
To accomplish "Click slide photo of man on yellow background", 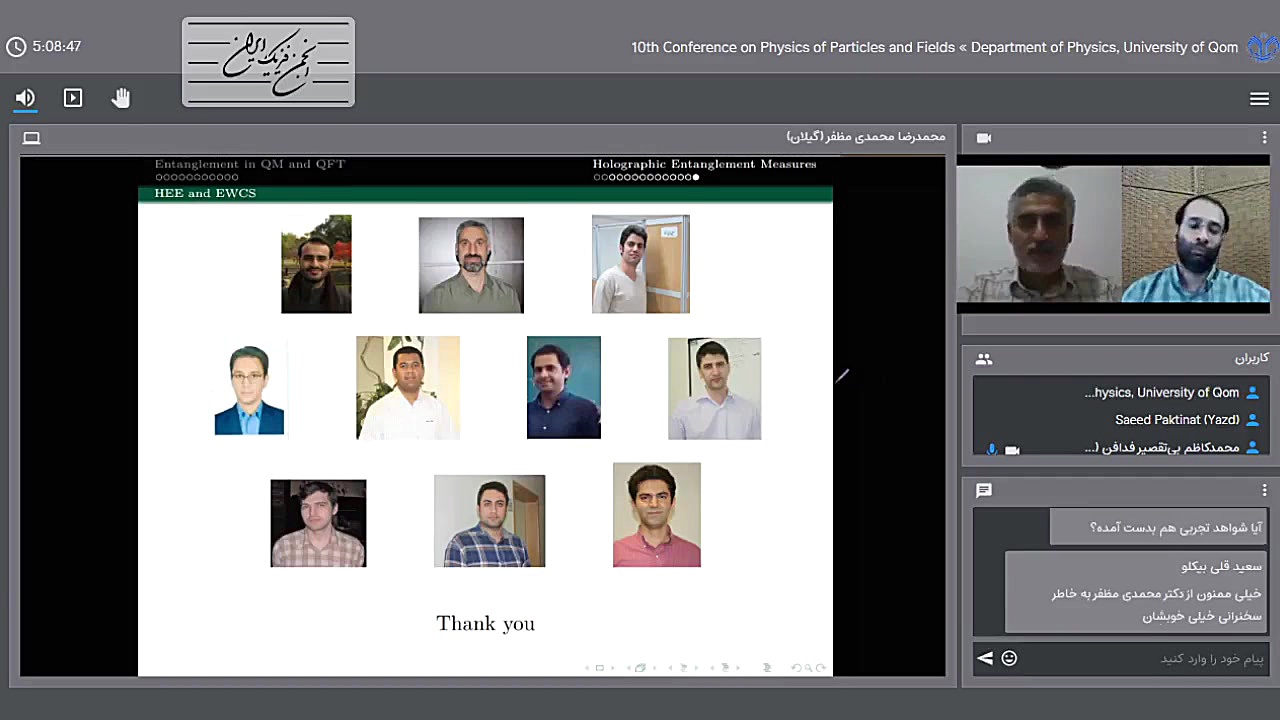I will point(408,388).
